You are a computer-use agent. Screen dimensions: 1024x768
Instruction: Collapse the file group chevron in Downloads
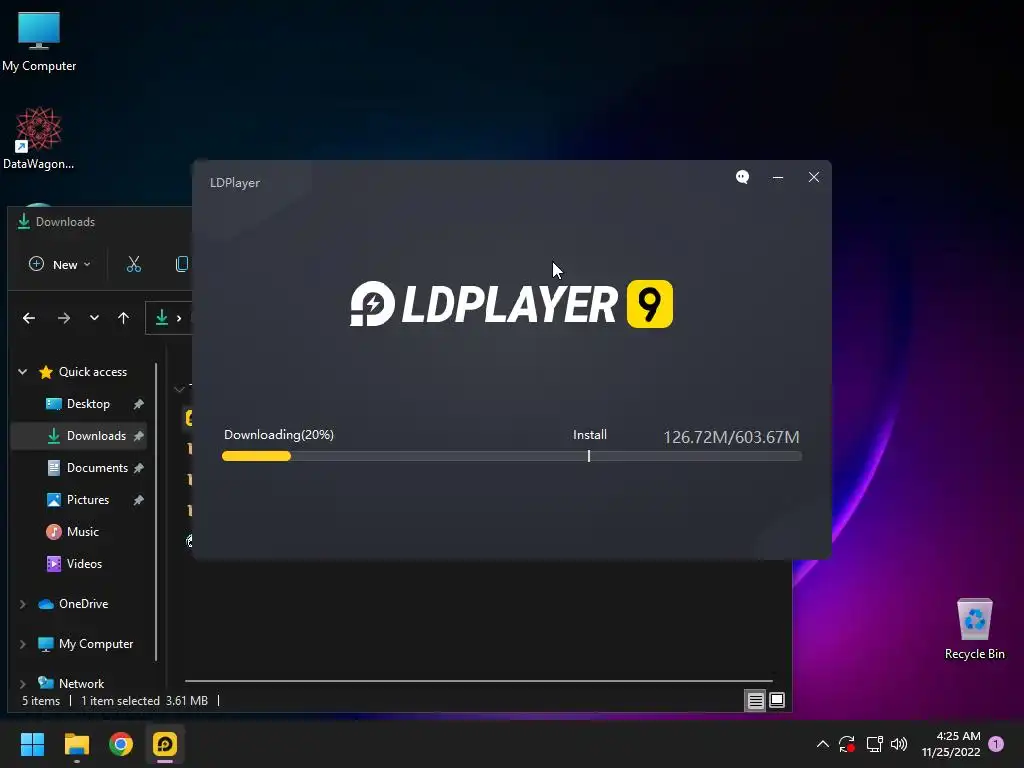[180, 389]
